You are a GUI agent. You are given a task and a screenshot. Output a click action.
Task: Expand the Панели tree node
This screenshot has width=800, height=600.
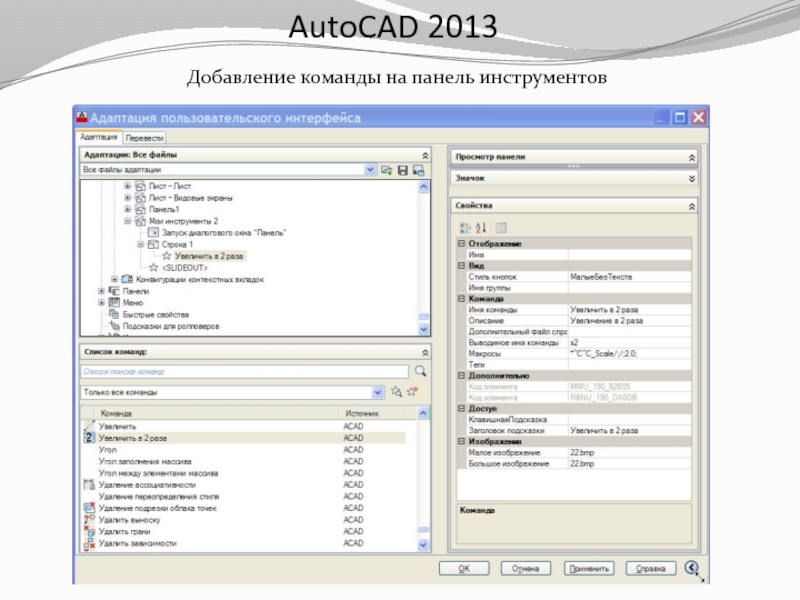101,291
